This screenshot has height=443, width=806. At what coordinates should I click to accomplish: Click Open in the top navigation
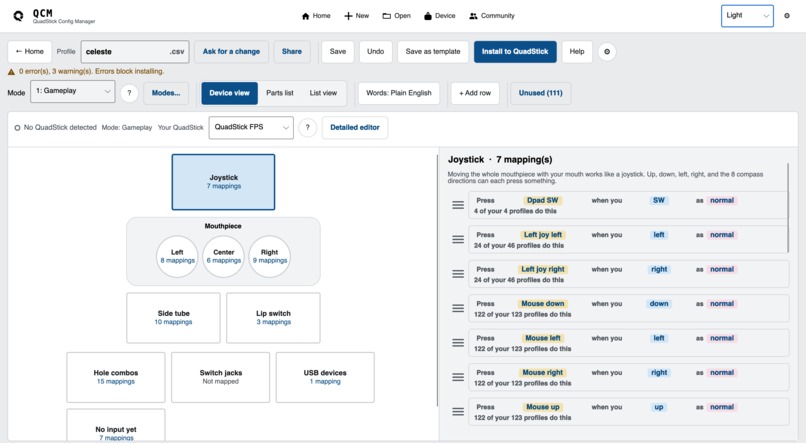(x=396, y=16)
